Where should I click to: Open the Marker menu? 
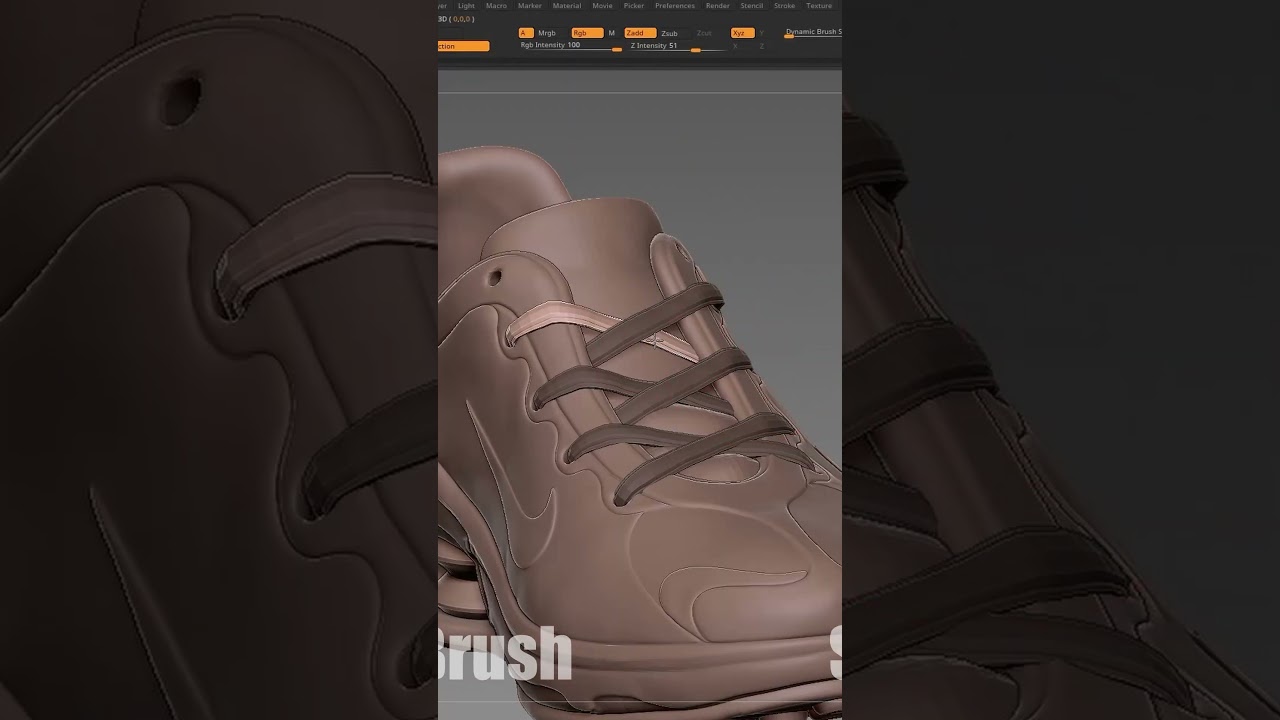[x=529, y=6]
